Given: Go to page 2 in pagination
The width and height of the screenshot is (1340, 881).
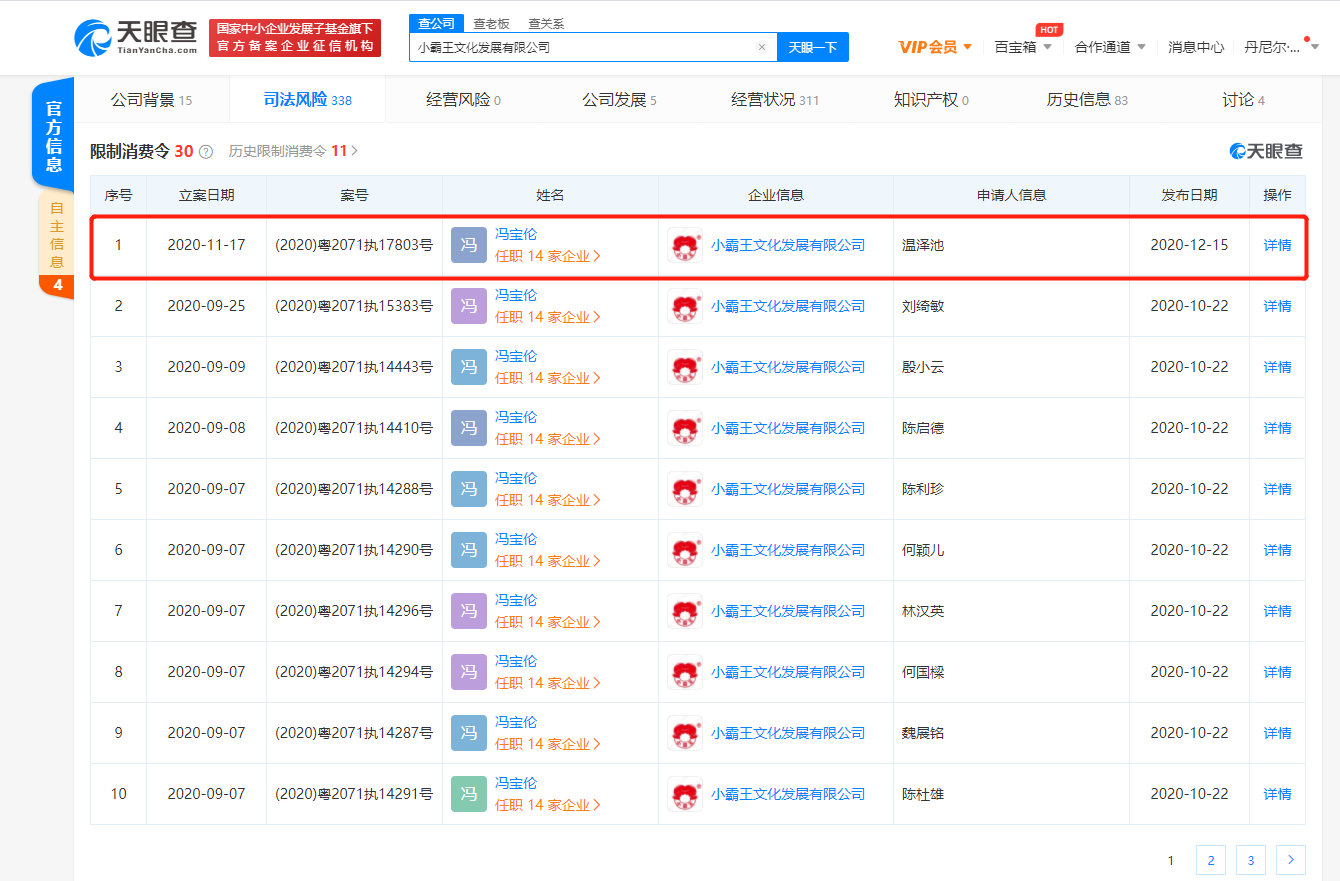Looking at the screenshot, I should [x=1210, y=859].
